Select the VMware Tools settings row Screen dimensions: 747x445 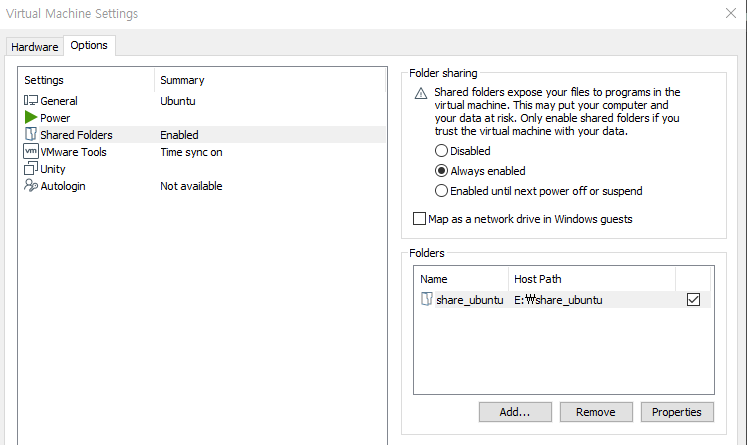click(x=202, y=152)
